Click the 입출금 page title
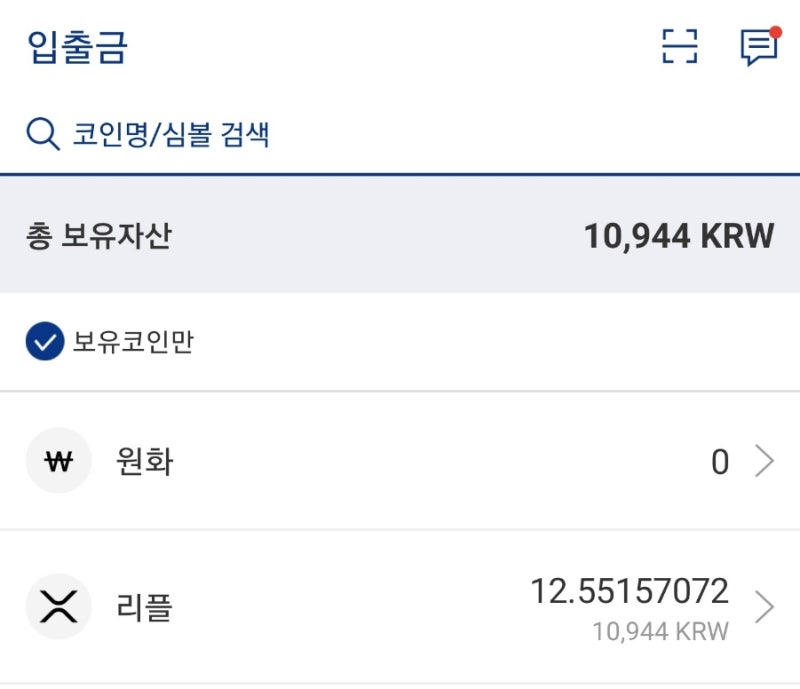 point(77,47)
